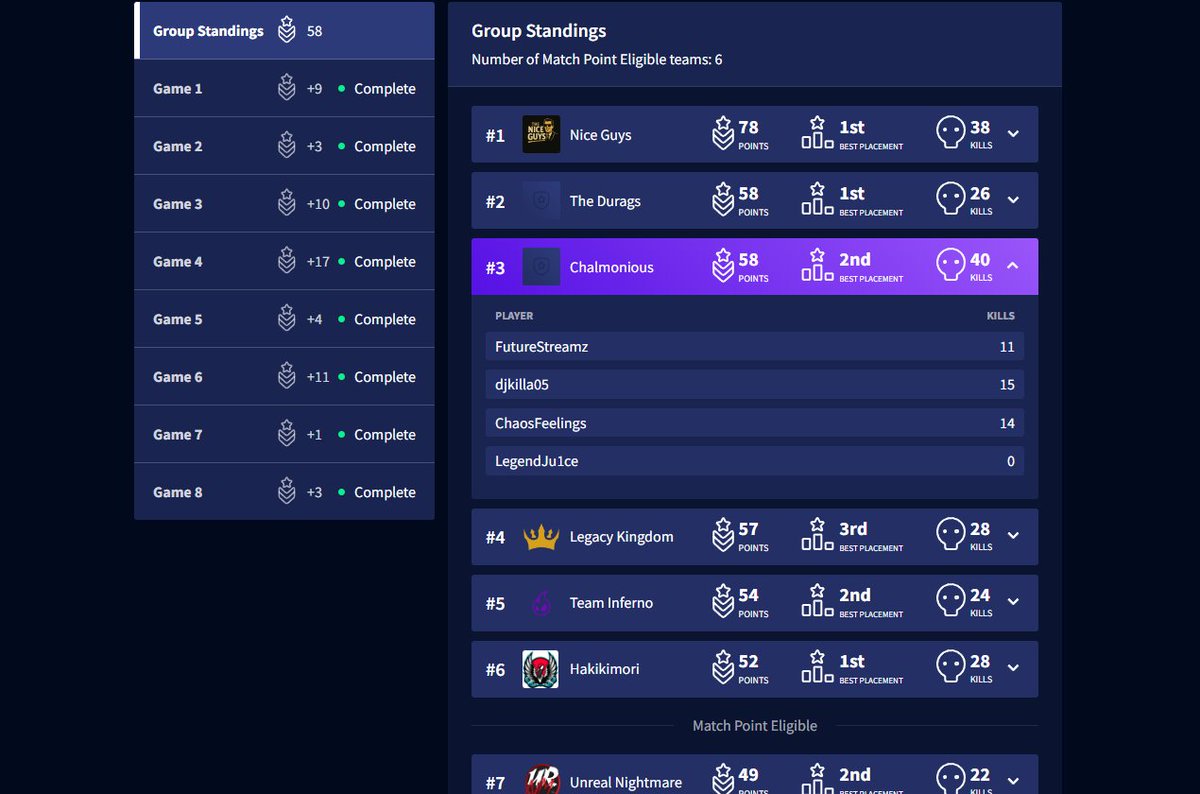Click Chalmonious points badge icon
The width and height of the screenshot is (1200, 794).
pyautogui.click(x=723, y=265)
